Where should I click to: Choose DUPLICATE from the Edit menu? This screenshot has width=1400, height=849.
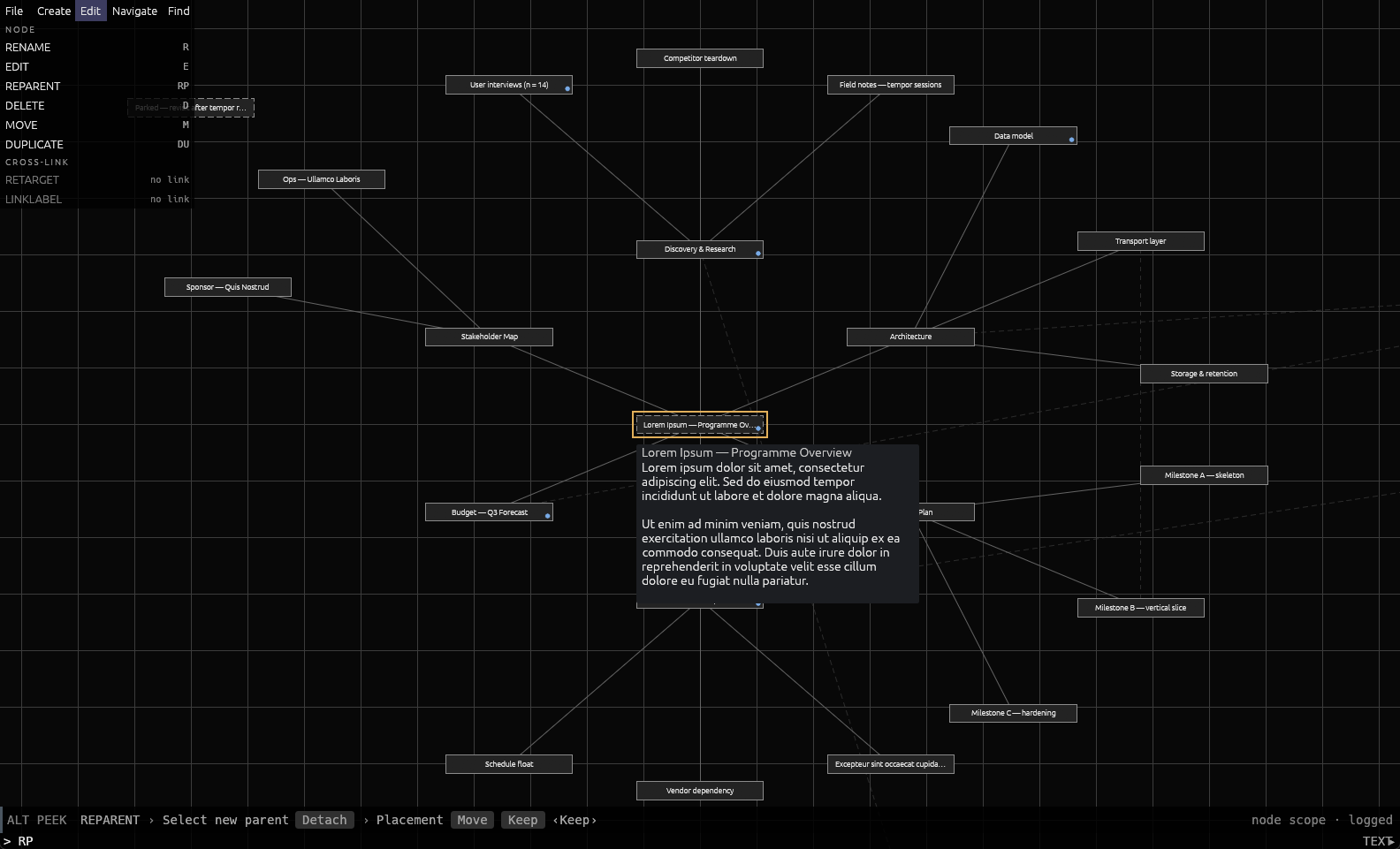(x=96, y=144)
